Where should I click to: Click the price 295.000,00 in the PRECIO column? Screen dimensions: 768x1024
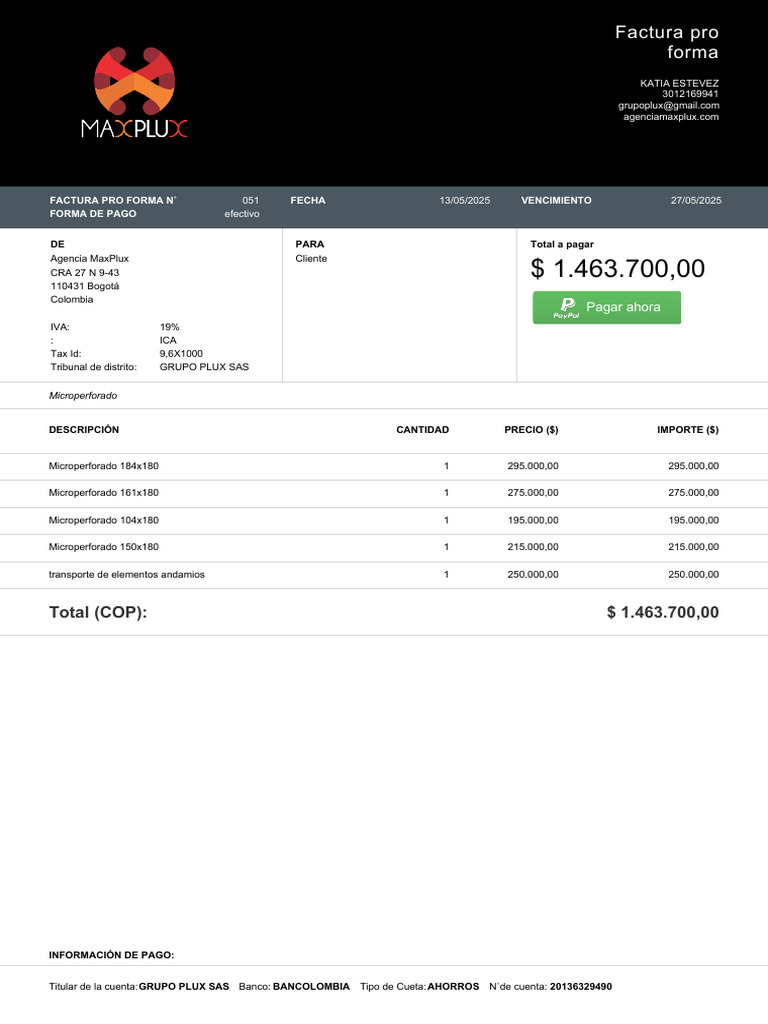click(533, 466)
